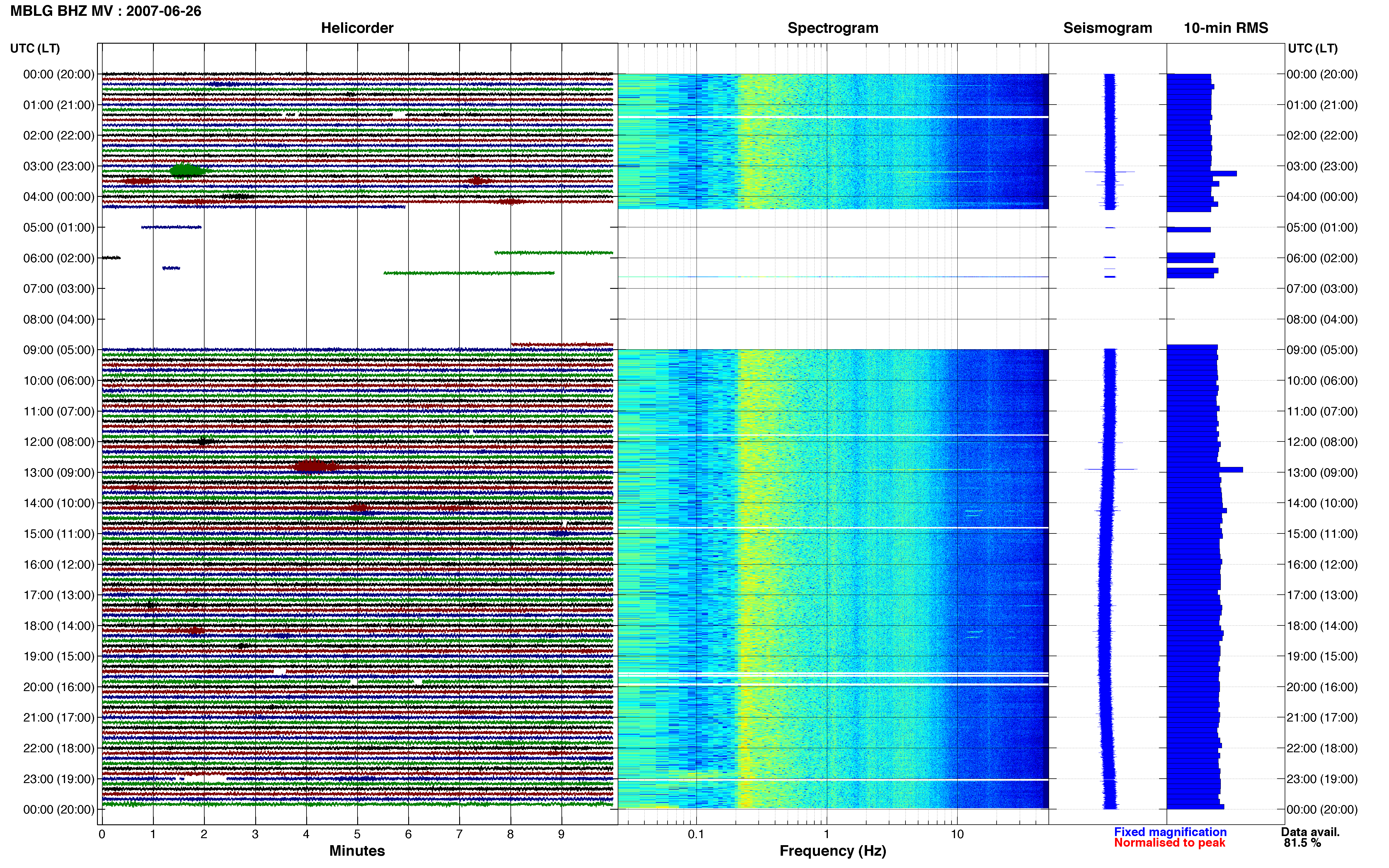Click the "81.5 %" data availability value
1389x868 pixels.
point(1303,843)
